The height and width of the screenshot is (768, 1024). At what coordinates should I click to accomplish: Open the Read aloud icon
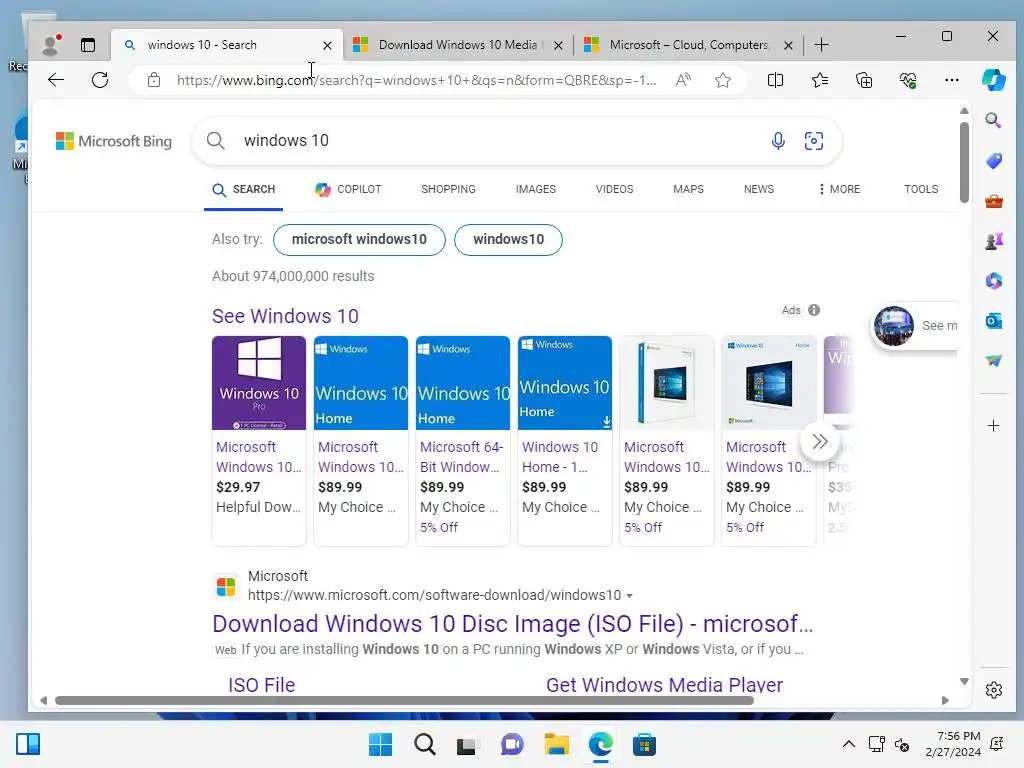tap(683, 80)
